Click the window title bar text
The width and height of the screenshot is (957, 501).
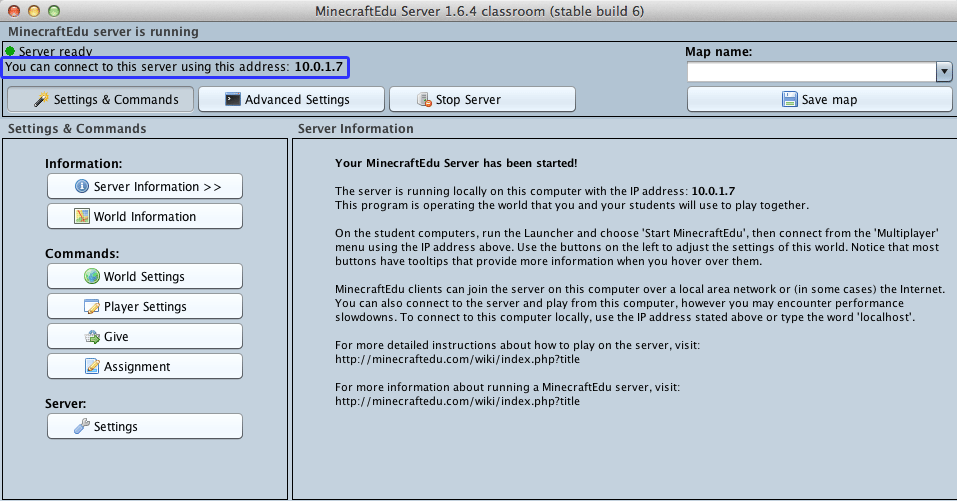coord(479,11)
